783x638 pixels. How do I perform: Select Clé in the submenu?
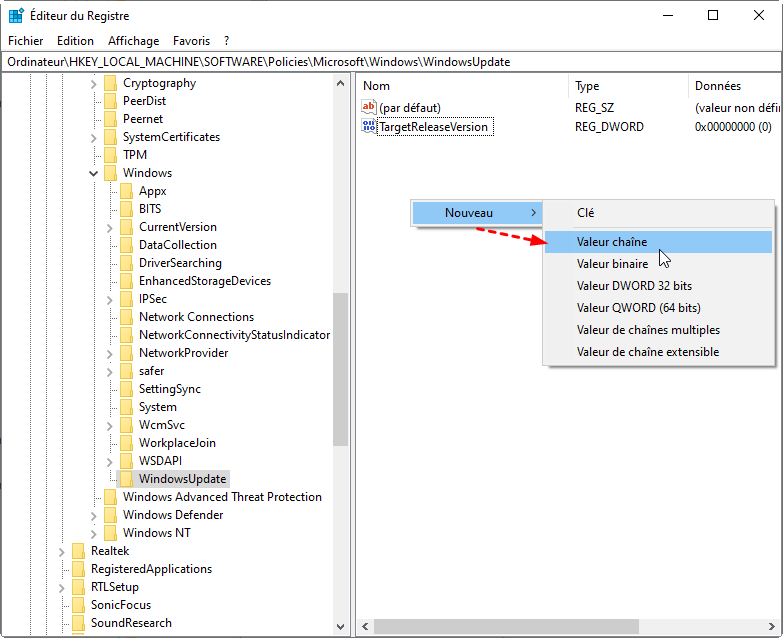[x=658, y=213]
